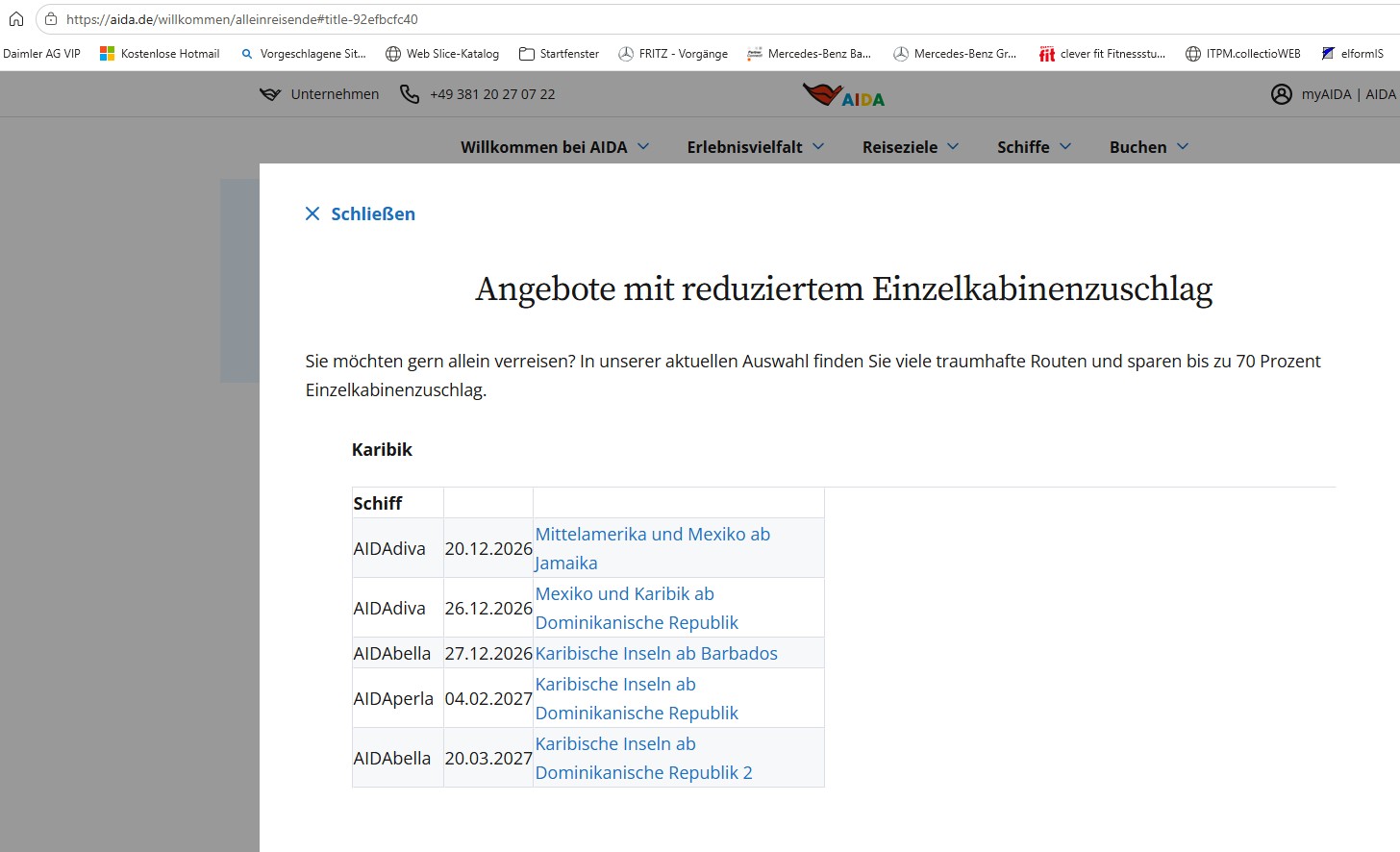1400x852 pixels.
Task: Open the ITPM.collectioWEB bookmark
Action: pos(1243,54)
